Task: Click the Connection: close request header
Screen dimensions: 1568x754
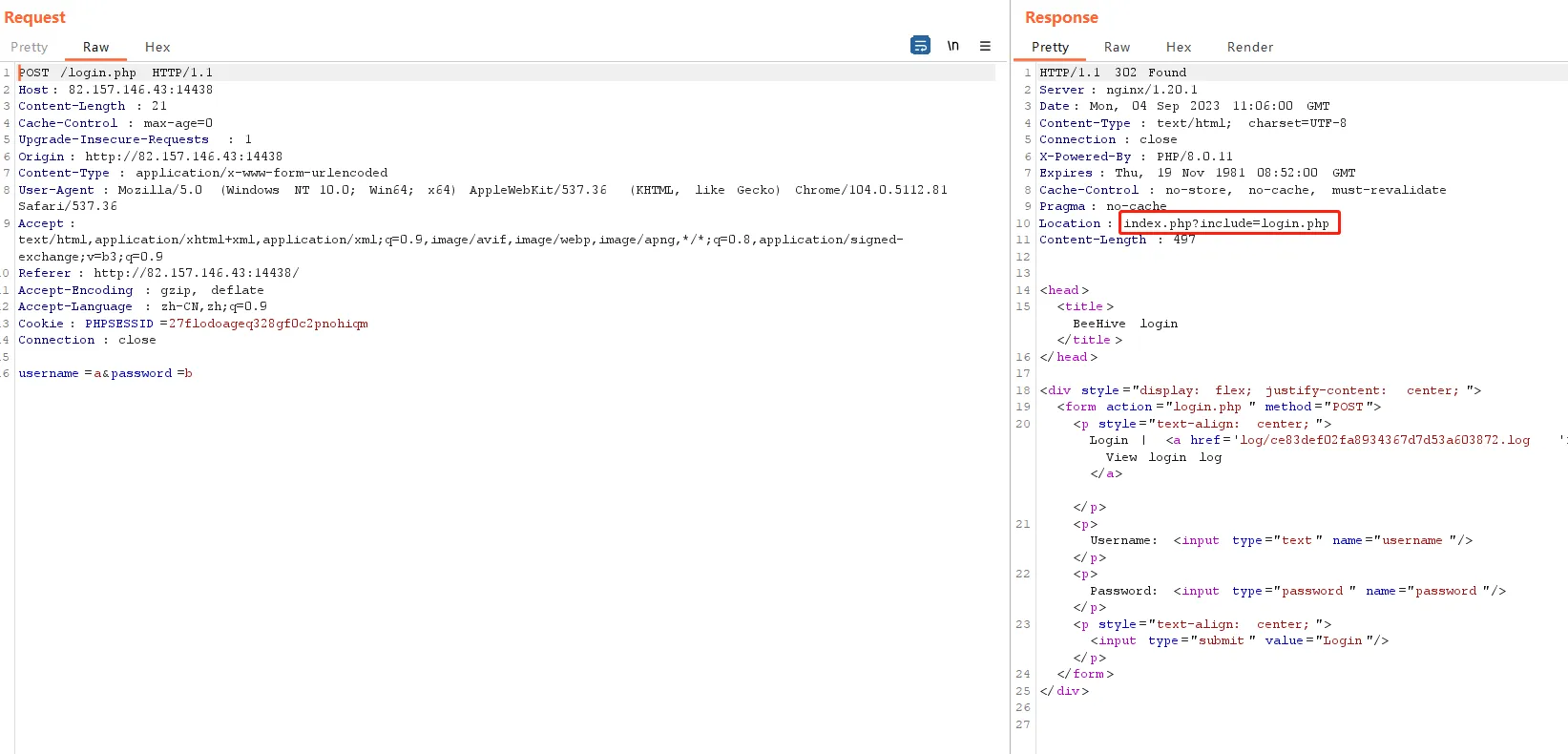Action: click(x=87, y=340)
